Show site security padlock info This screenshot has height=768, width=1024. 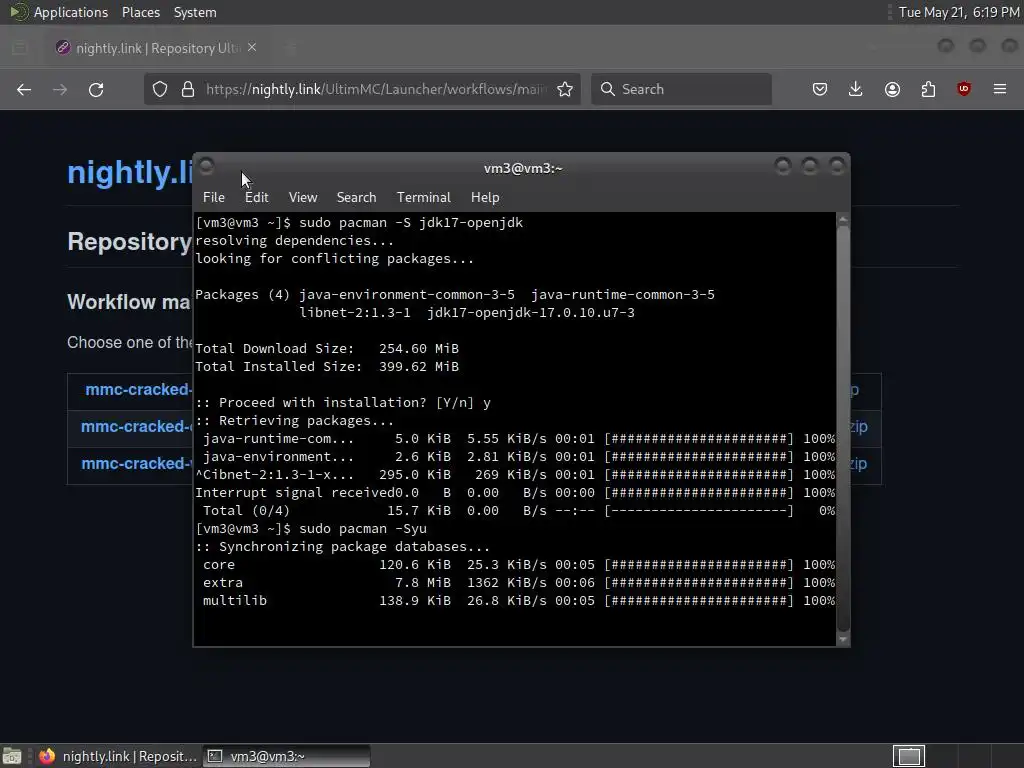188,89
